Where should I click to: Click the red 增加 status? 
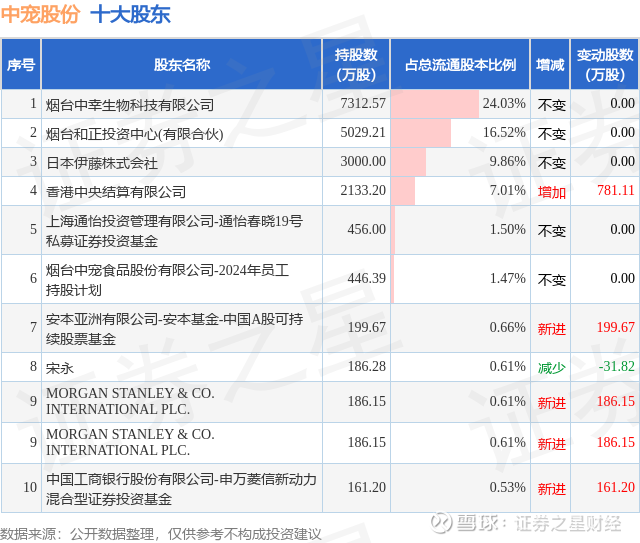[x=551, y=192]
